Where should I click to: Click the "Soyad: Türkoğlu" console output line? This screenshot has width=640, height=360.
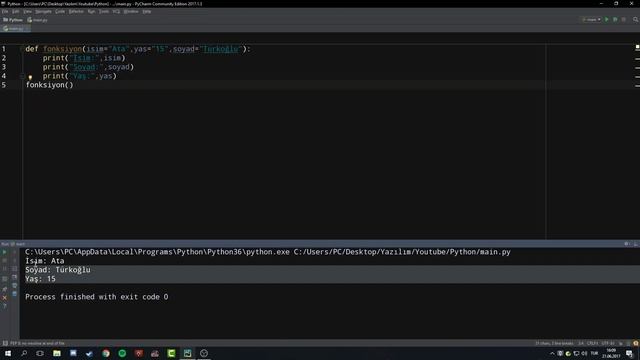[58, 270]
